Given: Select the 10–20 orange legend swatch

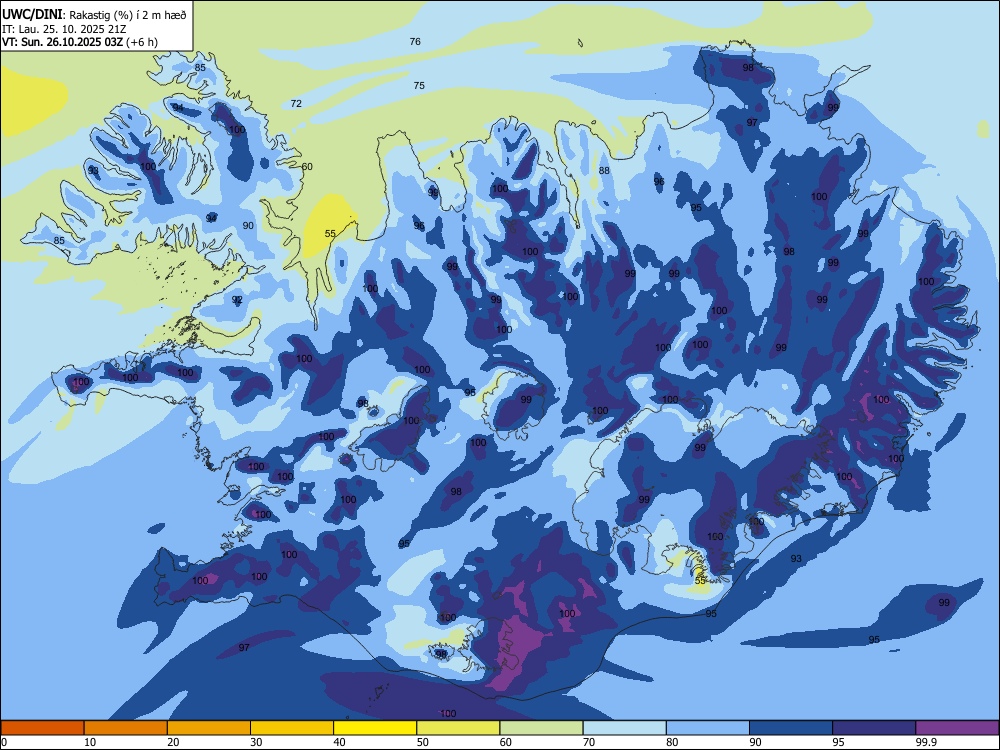Looking at the screenshot, I should 126,728.
